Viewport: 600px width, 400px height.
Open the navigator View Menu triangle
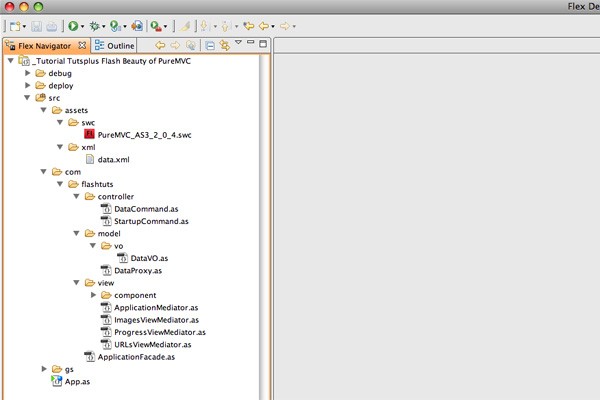[x=238, y=42]
